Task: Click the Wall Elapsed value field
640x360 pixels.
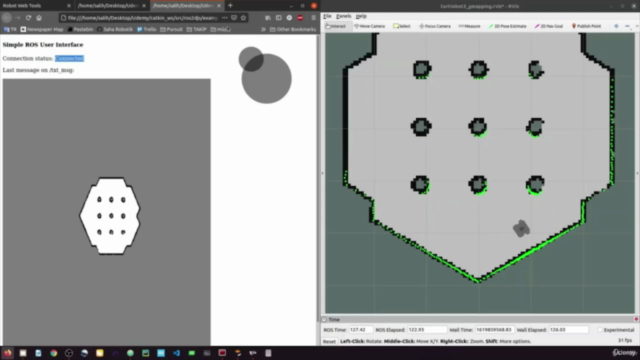Action: pyautogui.click(x=568, y=330)
